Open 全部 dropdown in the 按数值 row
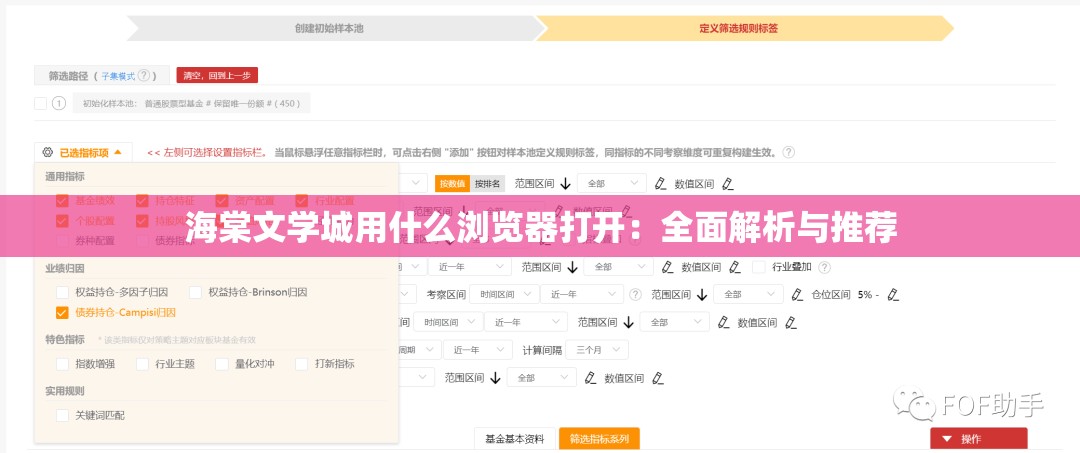 point(612,183)
